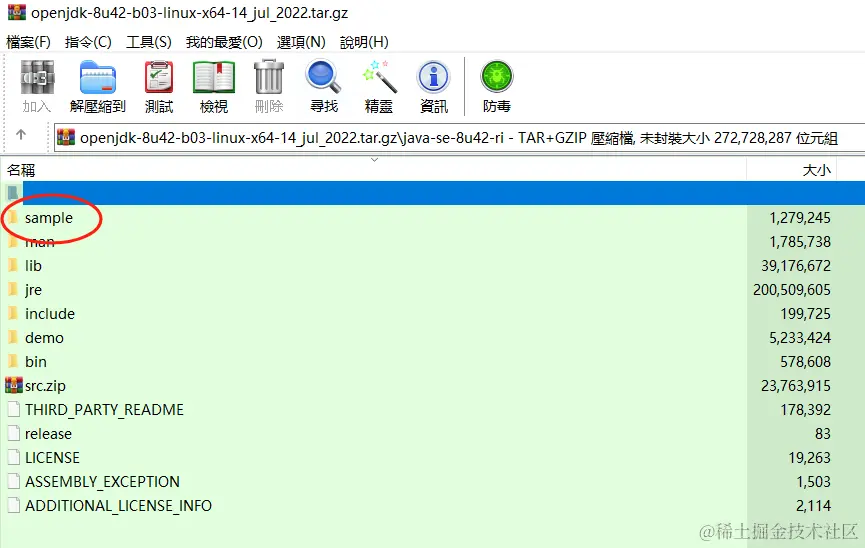Click the WinRAR icon in the title bar
Screen dimensions: 865x548
(17, 12)
